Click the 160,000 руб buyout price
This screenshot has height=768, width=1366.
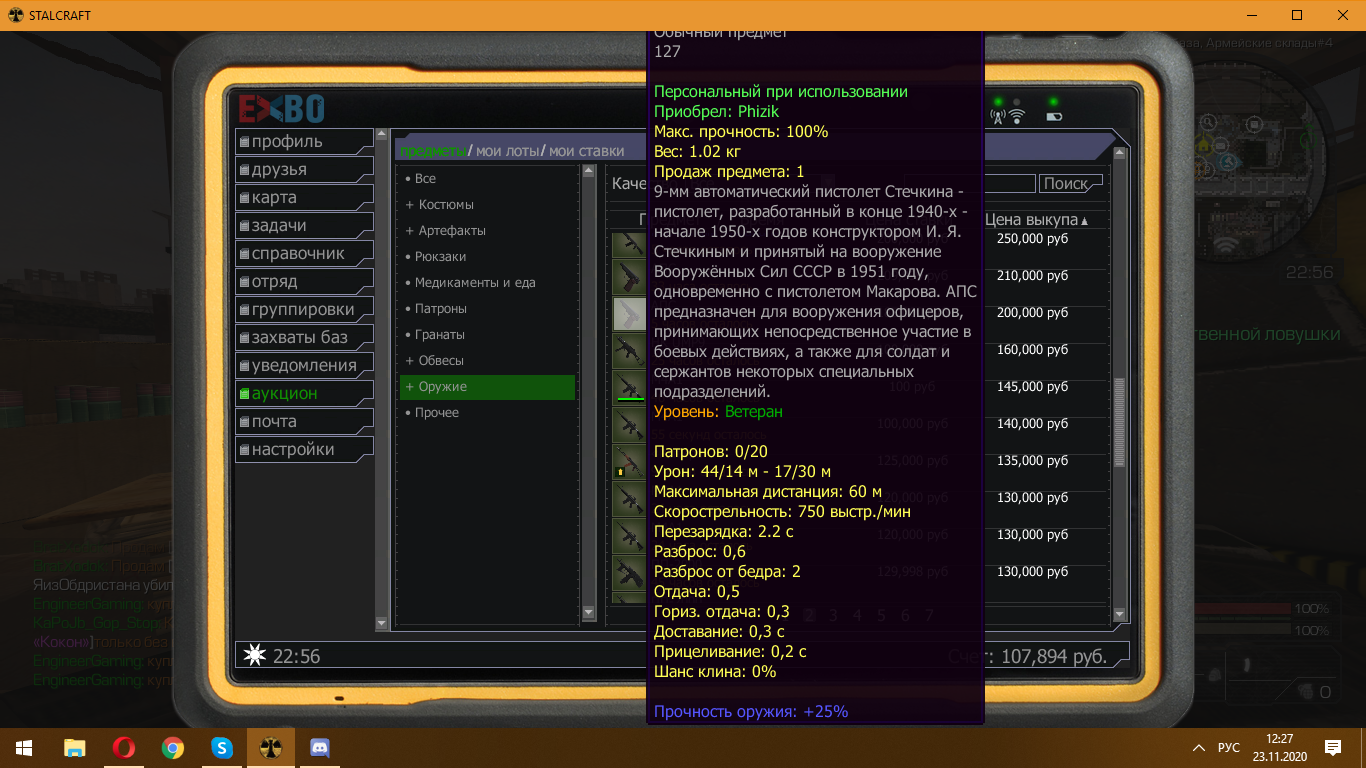click(1033, 350)
